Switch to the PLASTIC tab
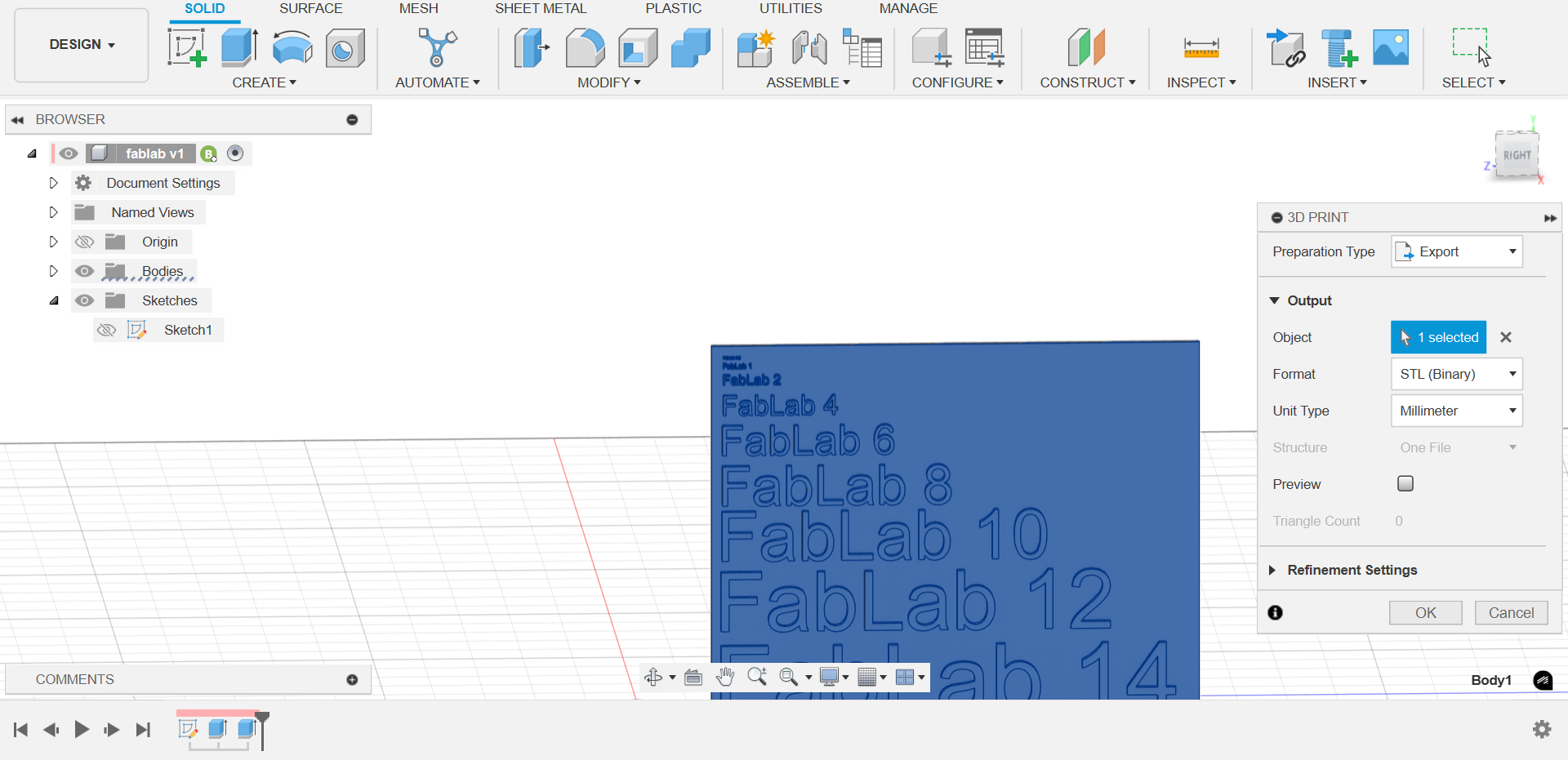 [x=673, y=9]
